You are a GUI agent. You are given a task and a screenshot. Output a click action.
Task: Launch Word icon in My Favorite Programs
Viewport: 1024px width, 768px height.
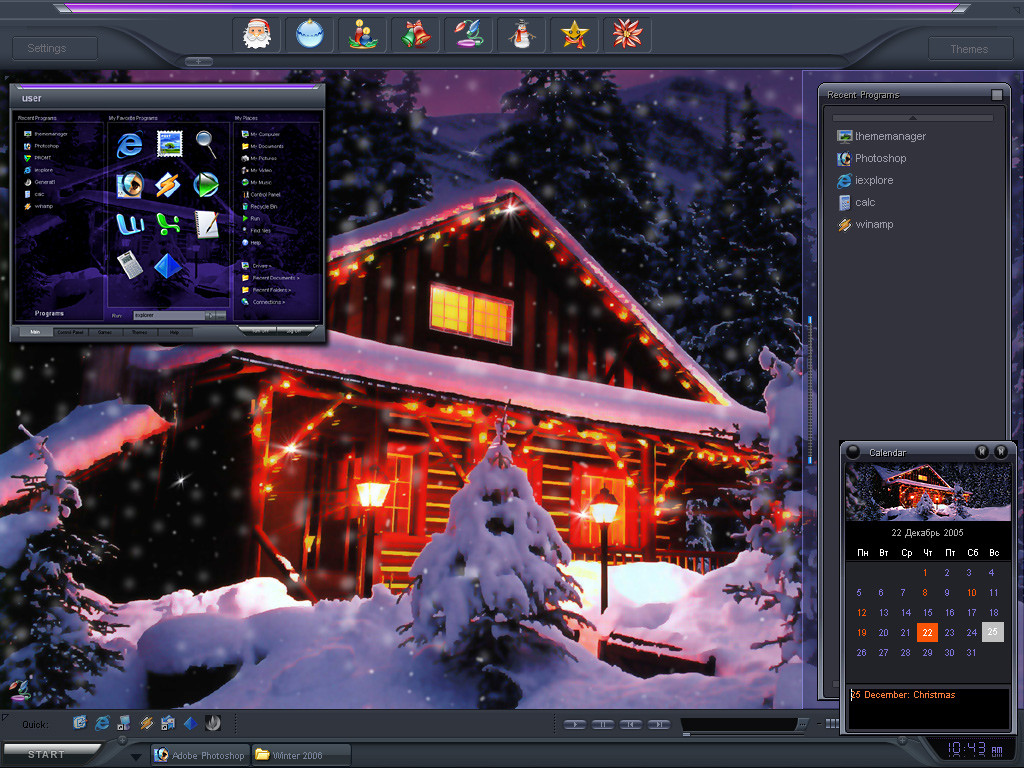click(x=130, y=225)
